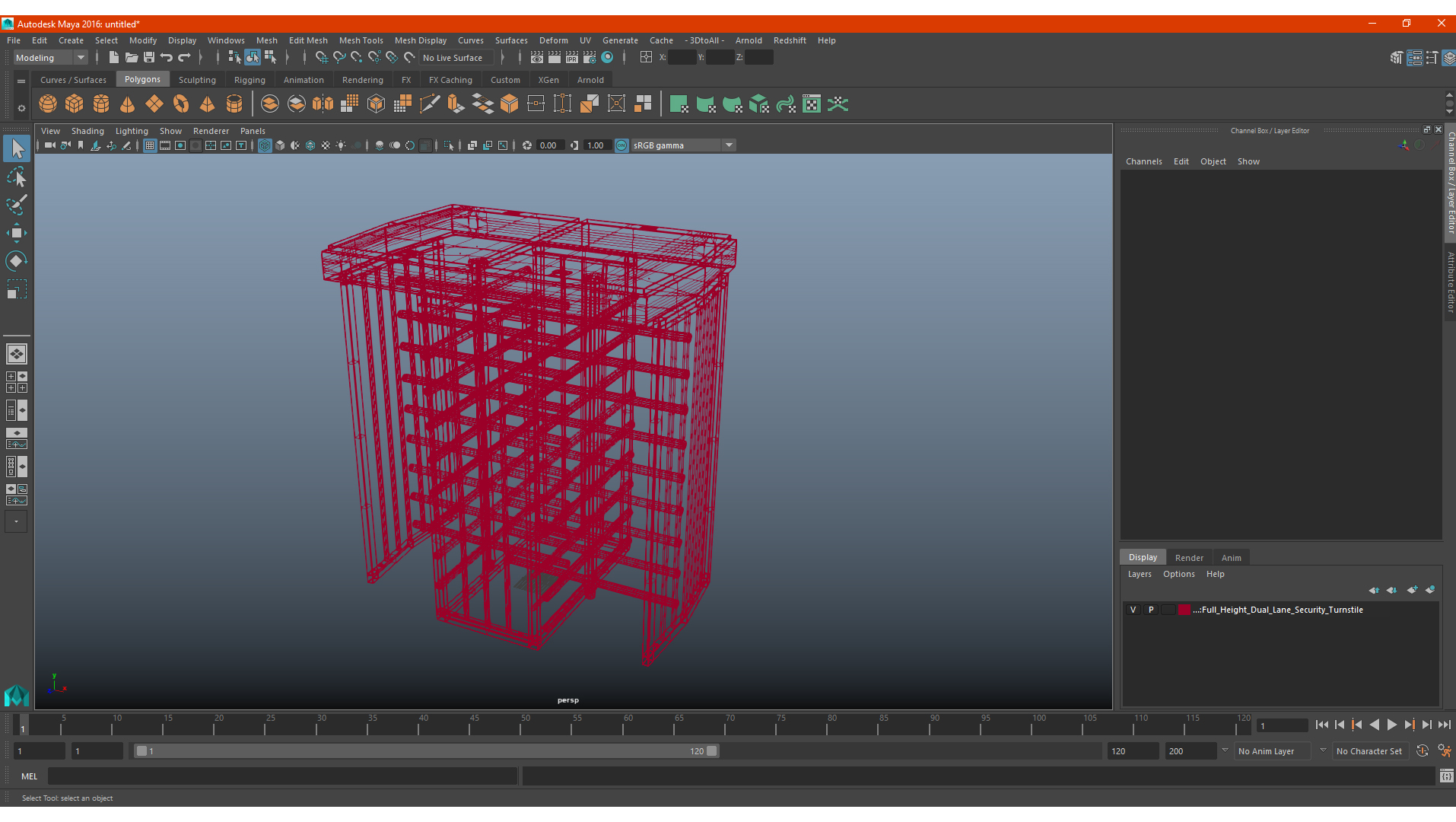The image size is (1456, 822).
Task: Create a polygon cone from shelf
Action: click(128, 104)
